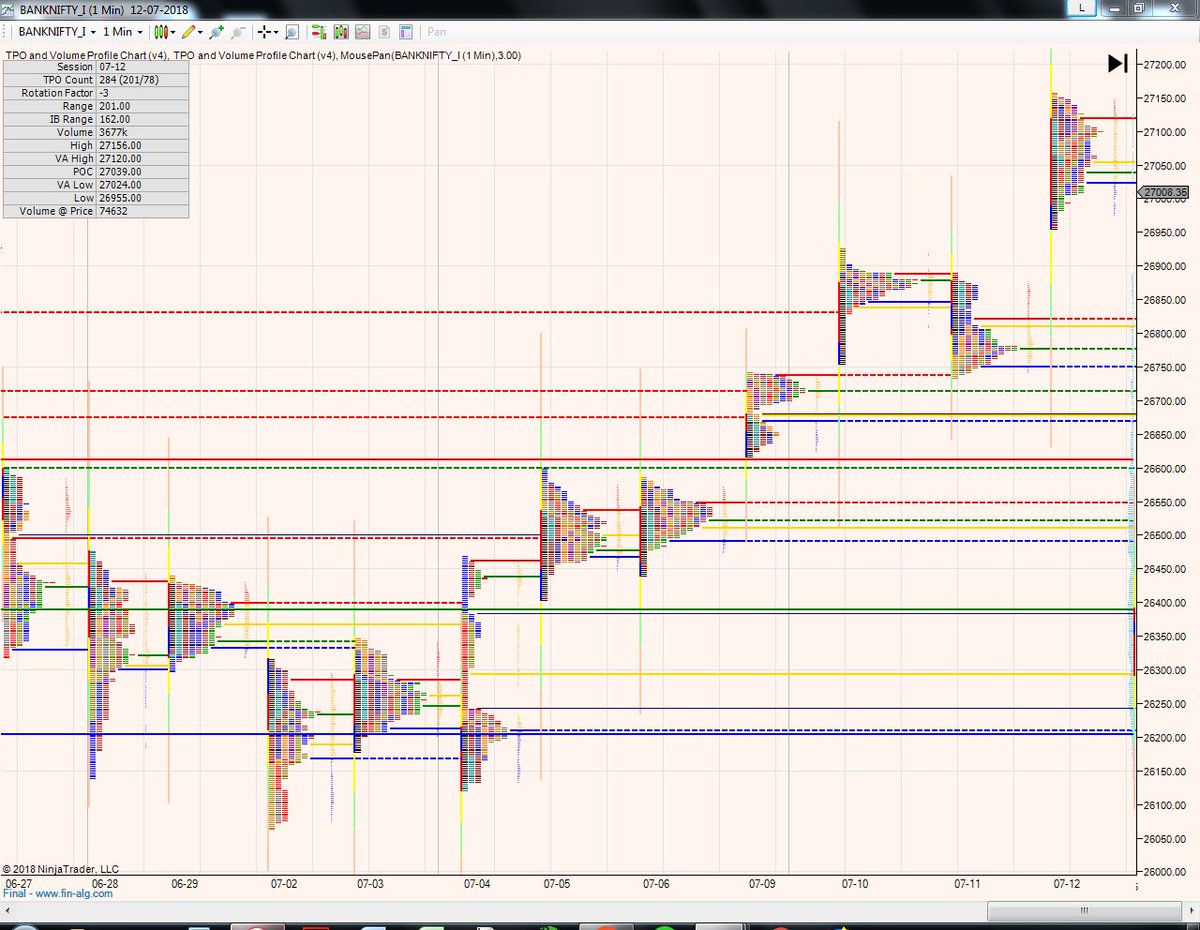The width and height of the screenshot is (1200, 930).
Task: Click the 26000.00 price axis label
Action: (1166, 871)
